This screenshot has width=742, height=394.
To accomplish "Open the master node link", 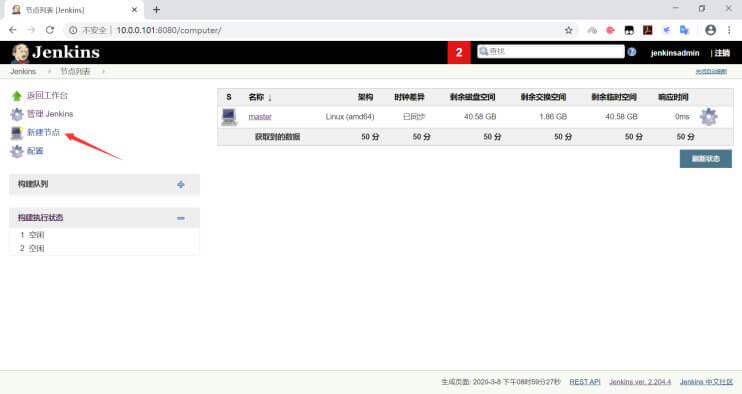I will coord(260,117).
